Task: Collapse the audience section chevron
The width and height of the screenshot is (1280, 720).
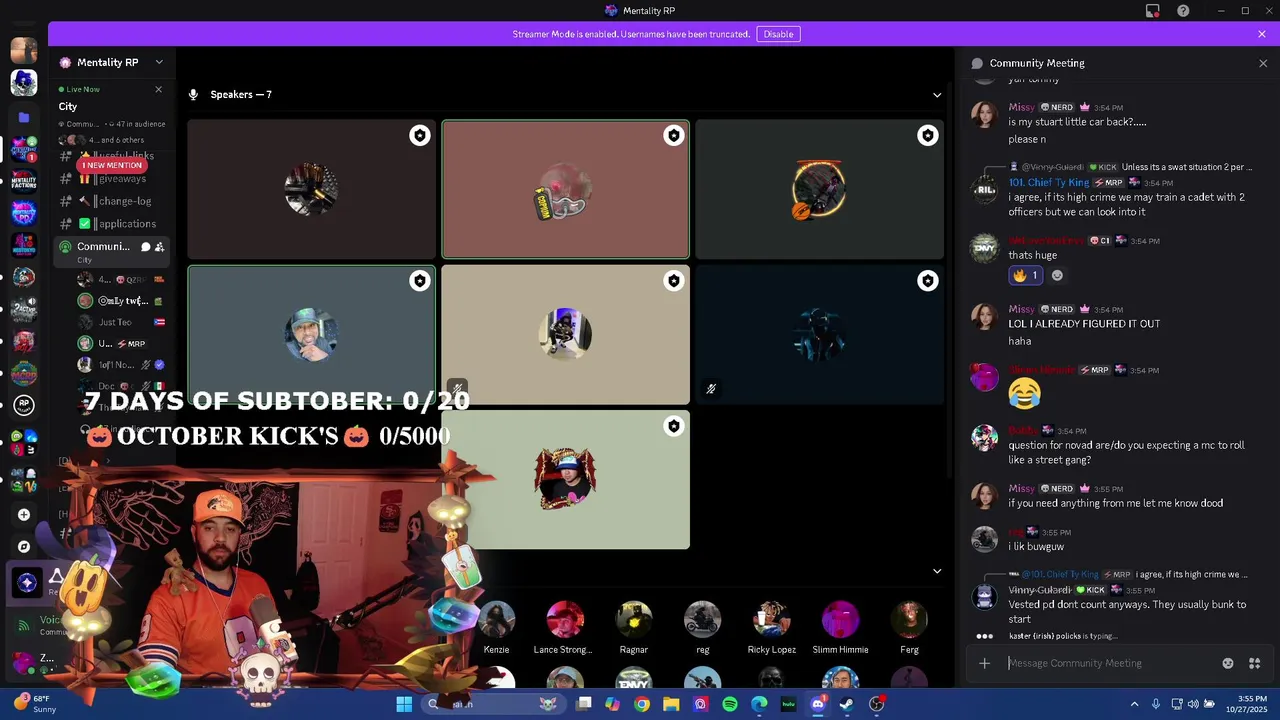Action: [x=937, y=571]
